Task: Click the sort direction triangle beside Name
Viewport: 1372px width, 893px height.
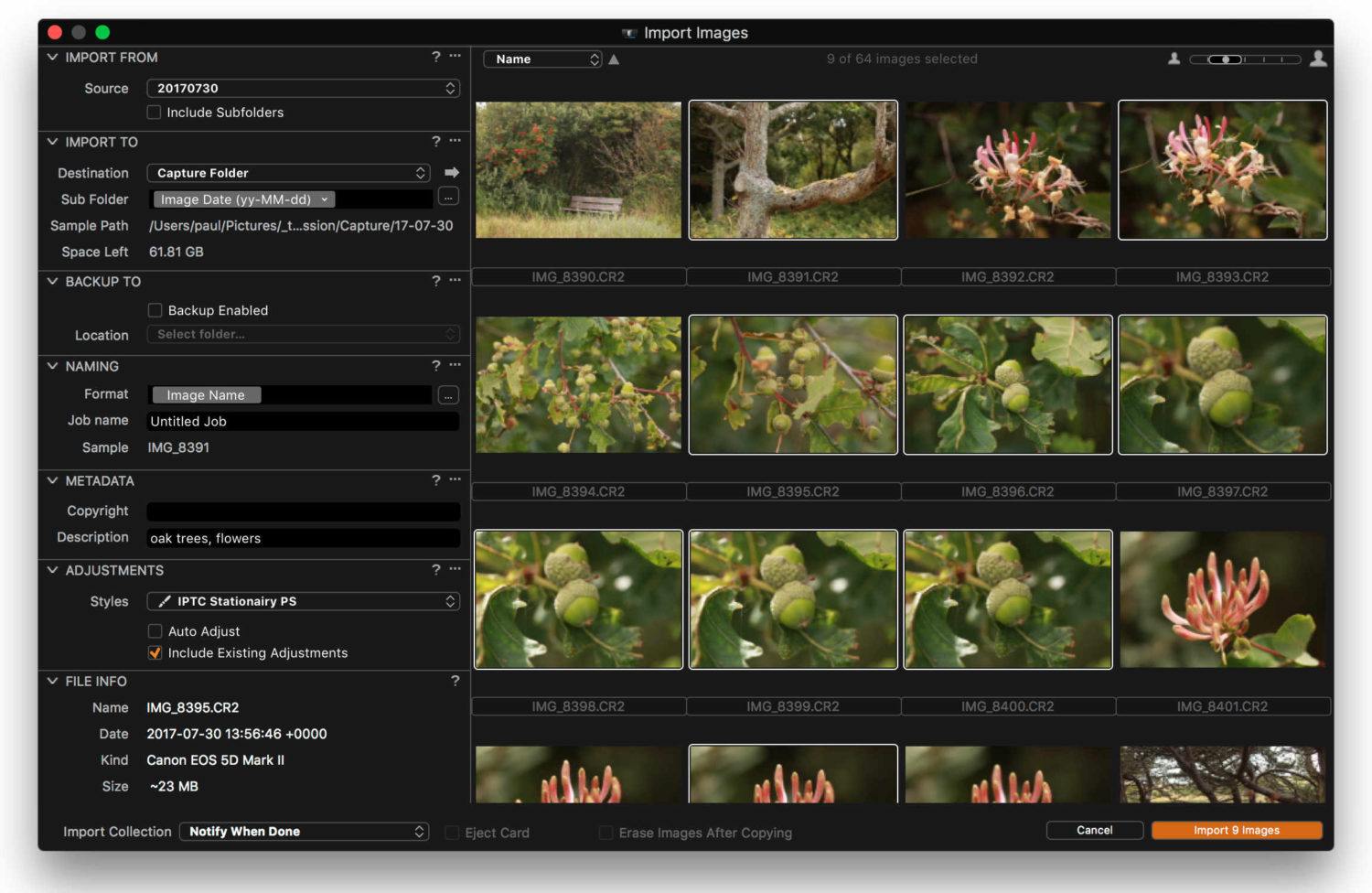Action: click(x=613, y=59)
